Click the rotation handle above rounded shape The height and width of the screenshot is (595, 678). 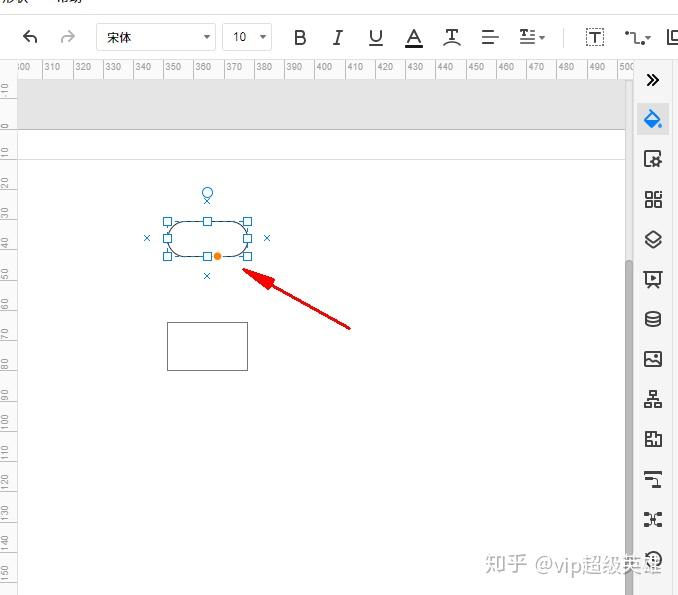(x=208, y=192)
